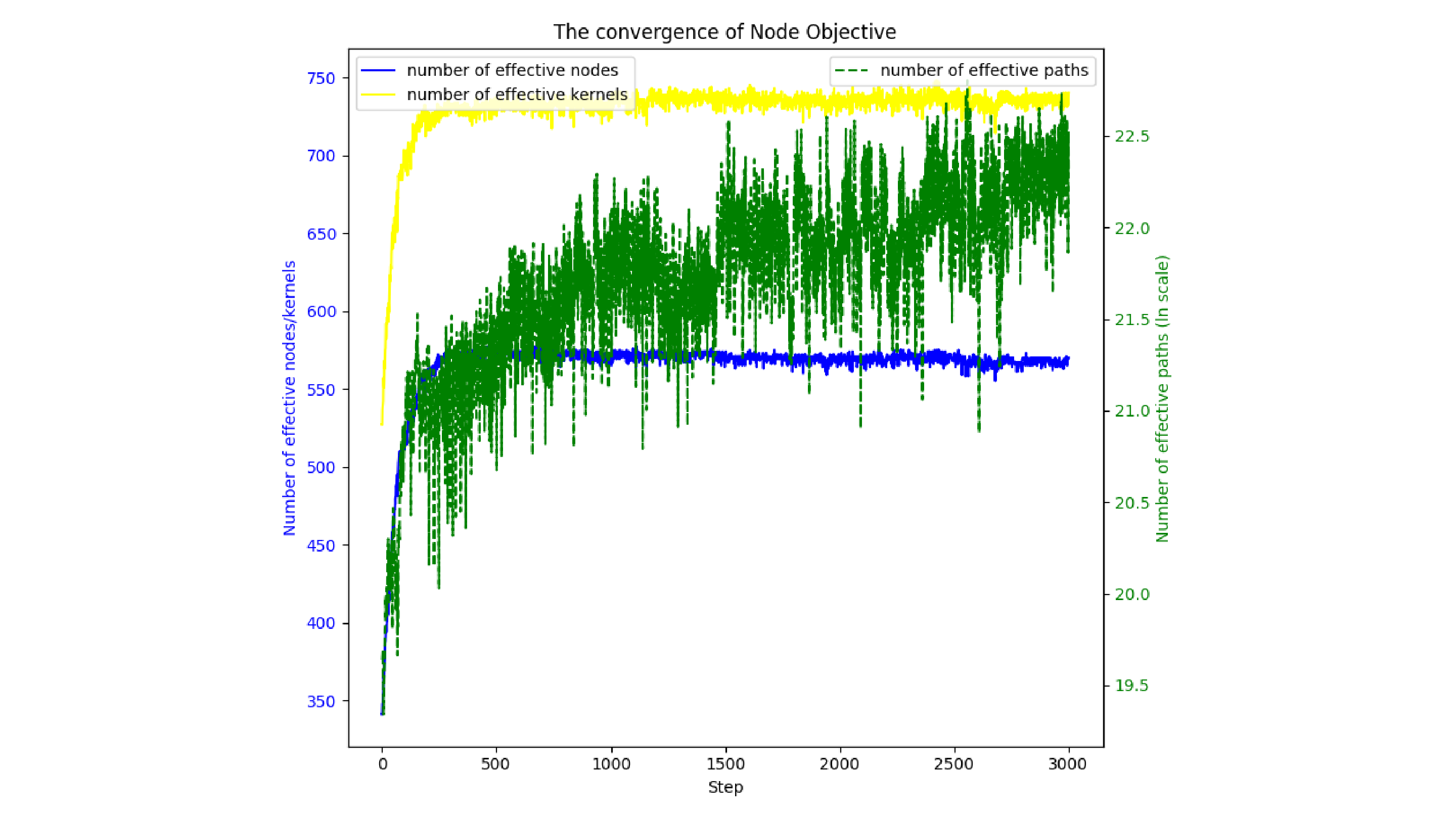The width and height of the screenshot is (1456, 819).
Task: Click the 2000 tick on the x-axis
Action: [x=839, y=764]
